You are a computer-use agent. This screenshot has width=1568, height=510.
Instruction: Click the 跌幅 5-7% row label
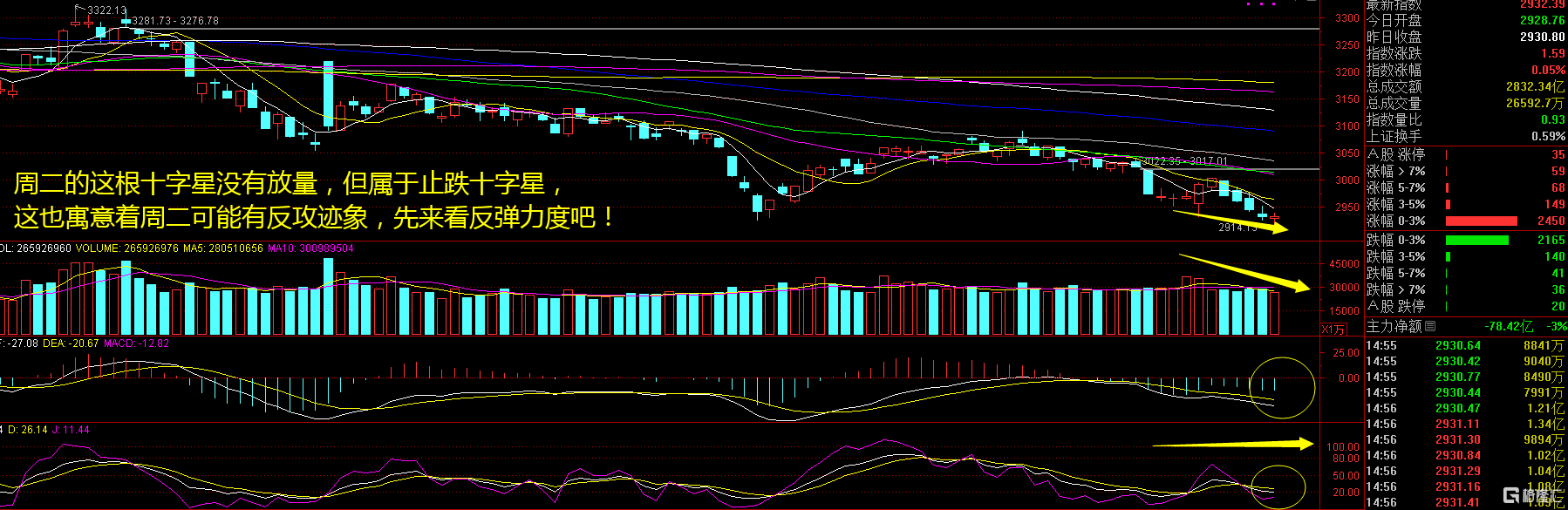point(1395,273)
